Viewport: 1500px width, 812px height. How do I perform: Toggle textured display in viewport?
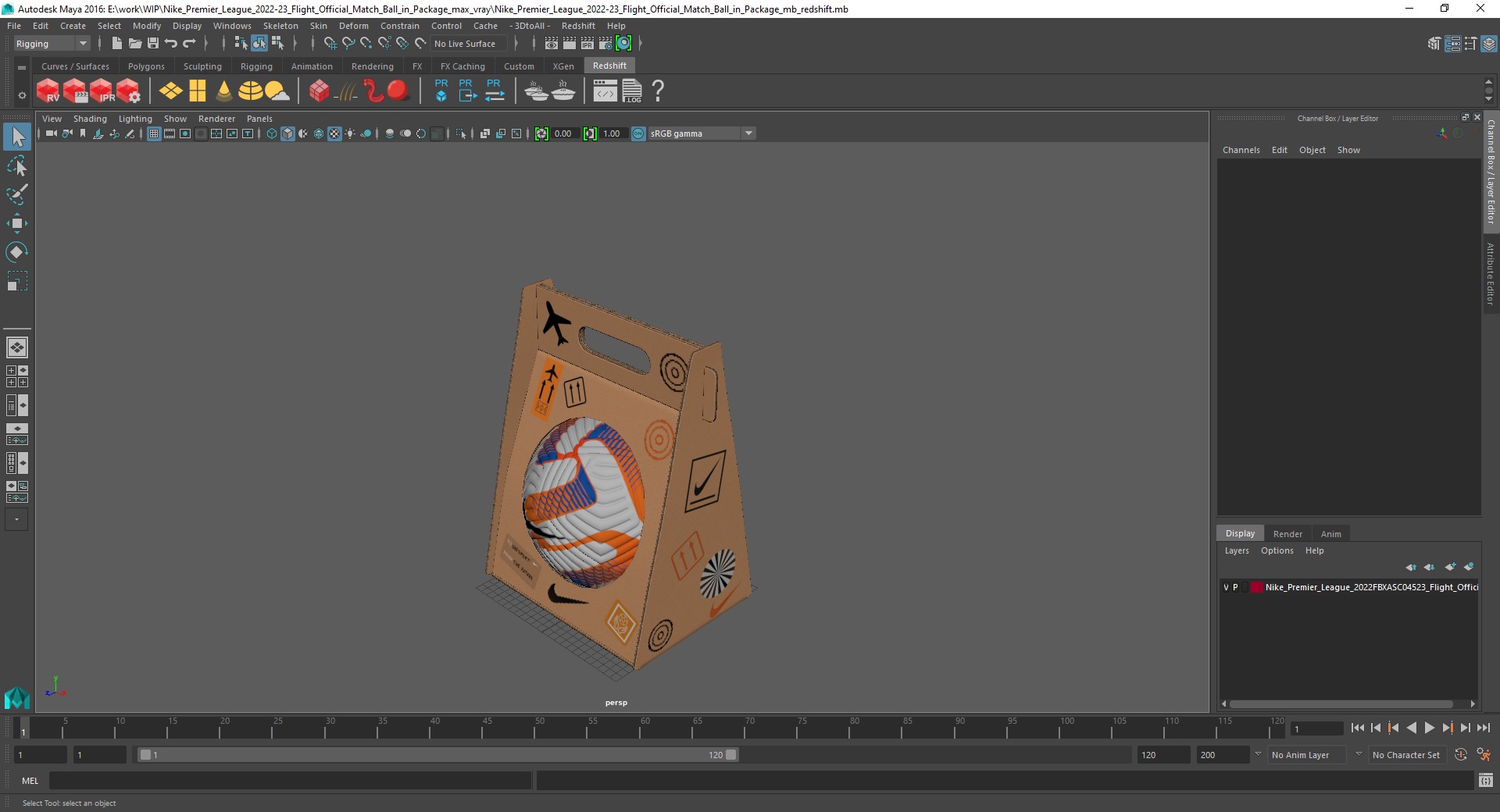click(334, 134)
